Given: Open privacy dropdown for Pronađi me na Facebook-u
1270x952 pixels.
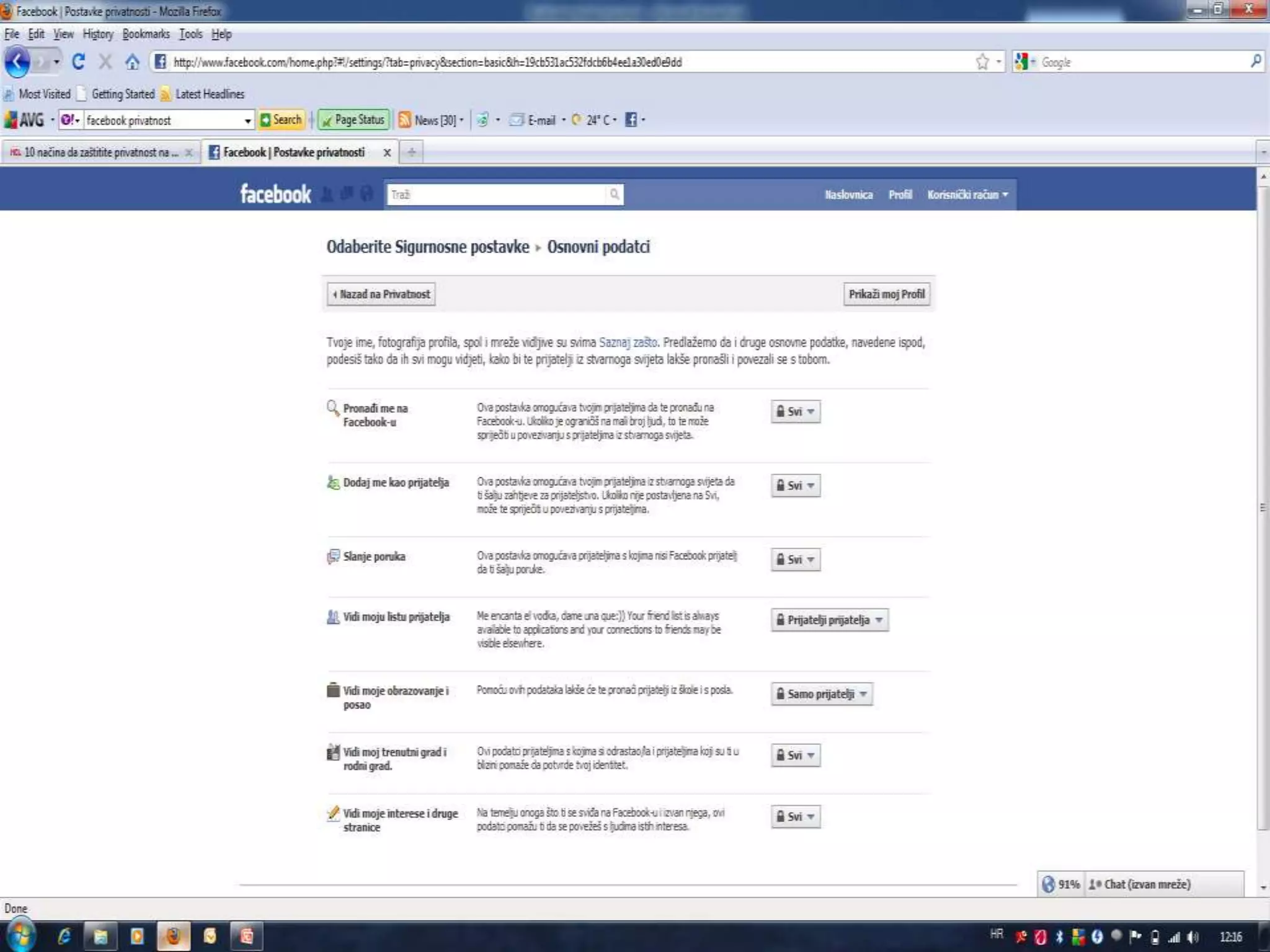Looking at the screenshot, I should (x=796, y=412).
